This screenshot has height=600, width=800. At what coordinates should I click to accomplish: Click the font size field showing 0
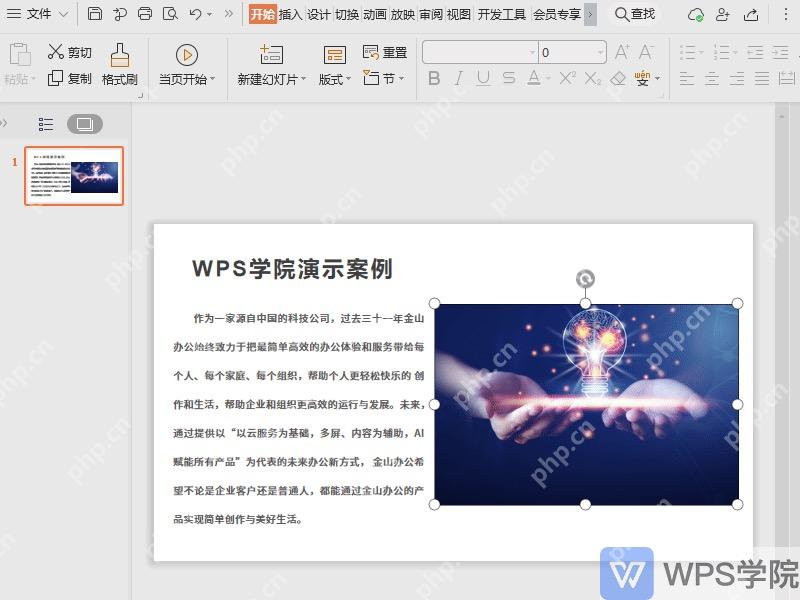pos(572,52)
